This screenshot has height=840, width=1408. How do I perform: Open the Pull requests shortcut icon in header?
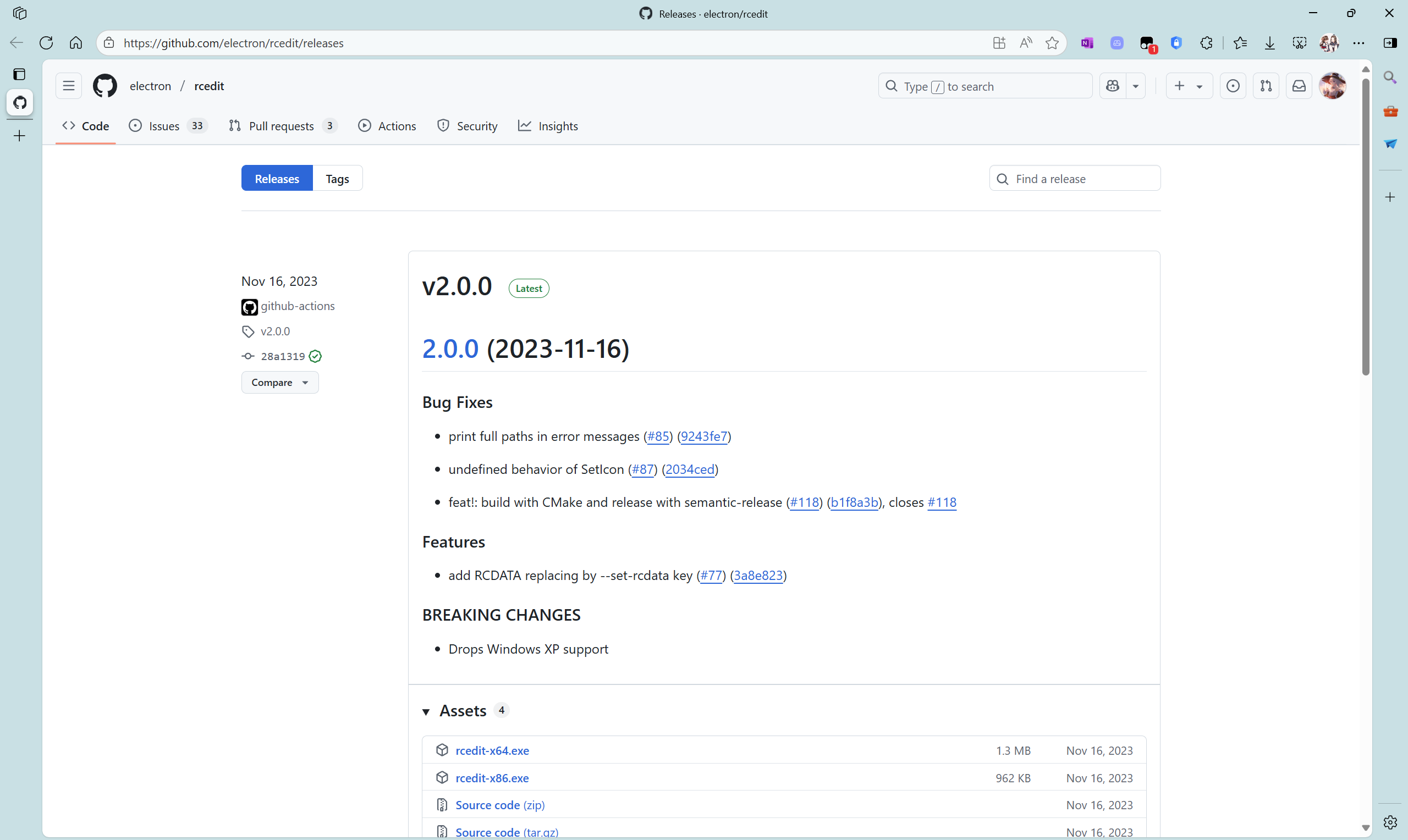click(1266, 86)
